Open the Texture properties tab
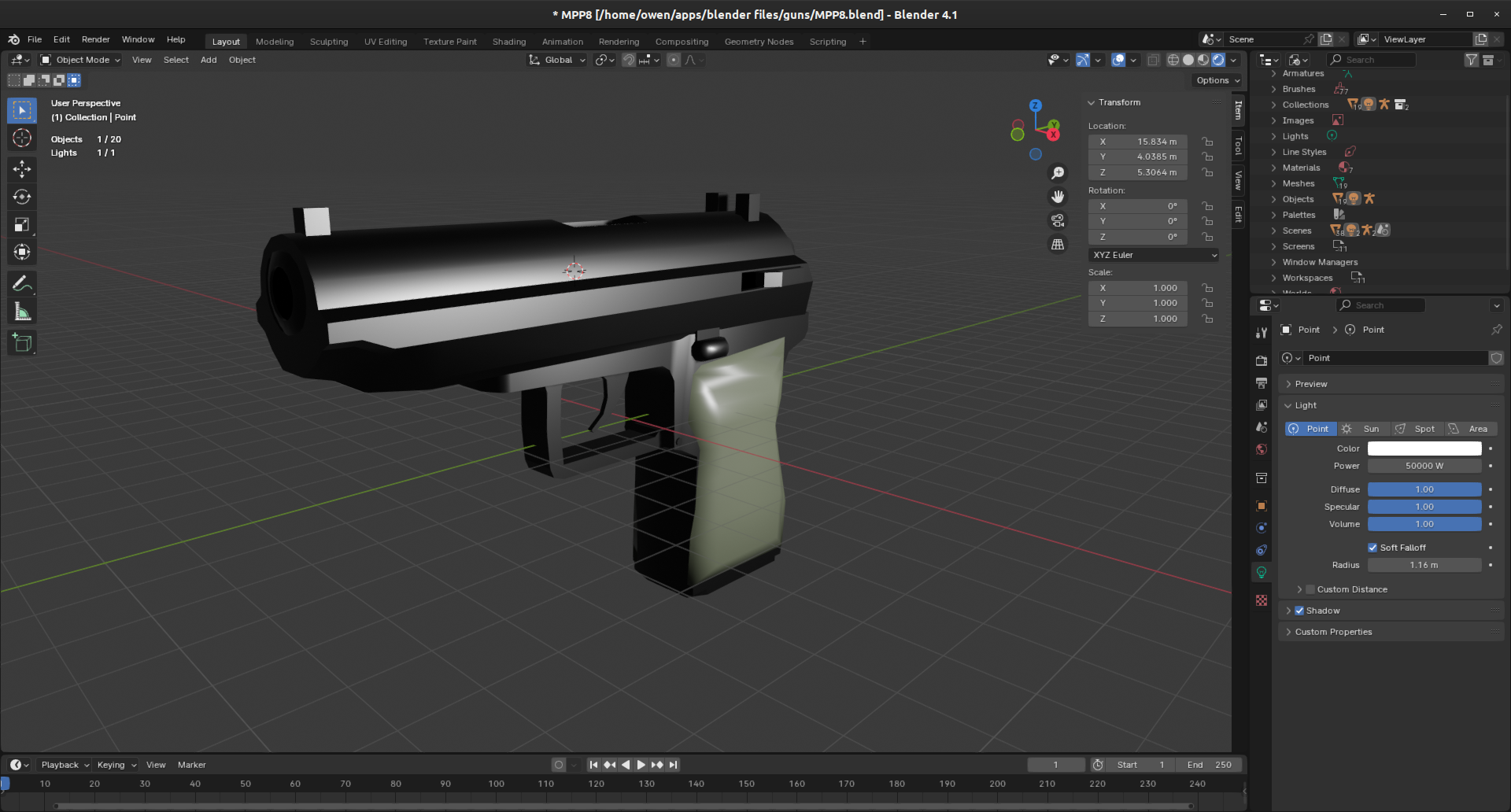Screen dimensions: 1511x812 pos(1262,600)
